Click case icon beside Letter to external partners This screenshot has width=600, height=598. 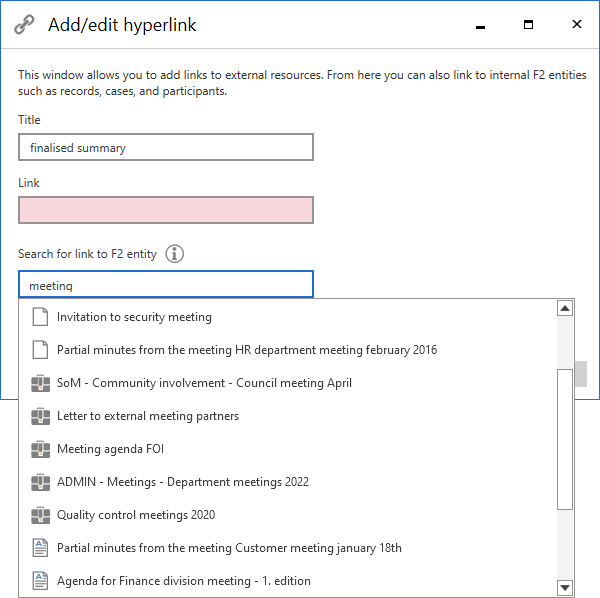[40, 416]
